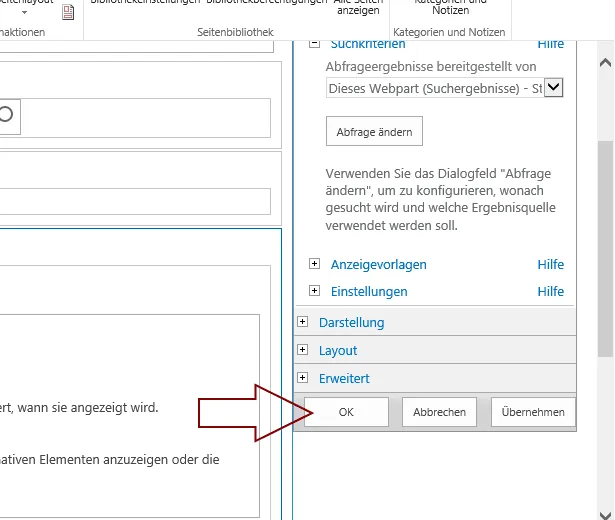The height and width of the screenshot is (520, 615).
Task: Click the Kategorien und Notizen ribbon button
Action: [450, 7]
